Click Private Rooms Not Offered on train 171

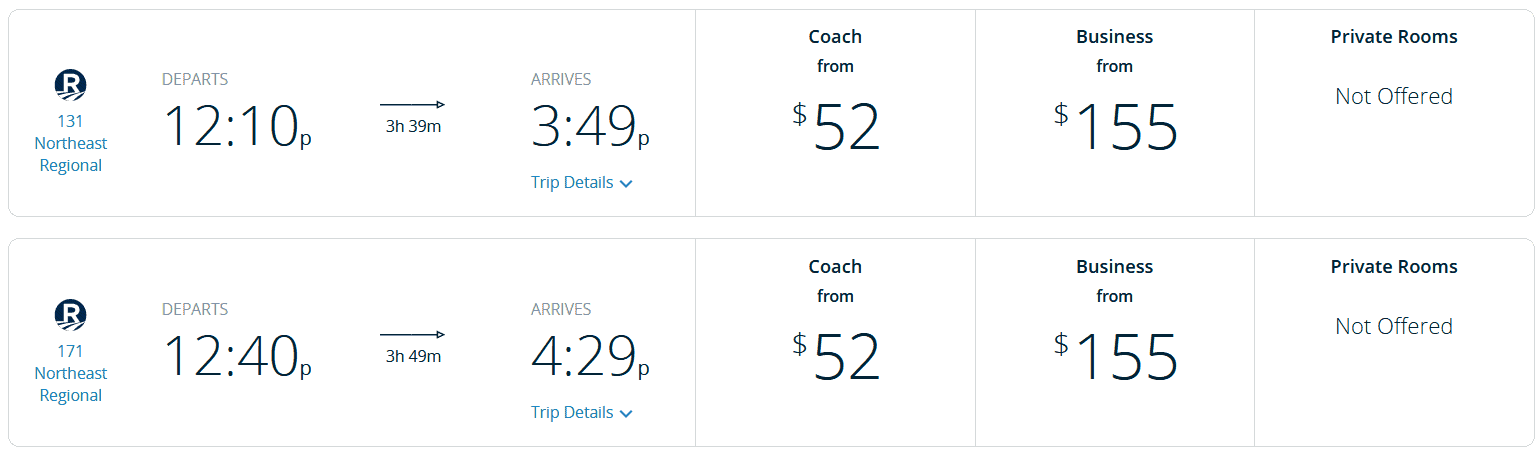1394,327
